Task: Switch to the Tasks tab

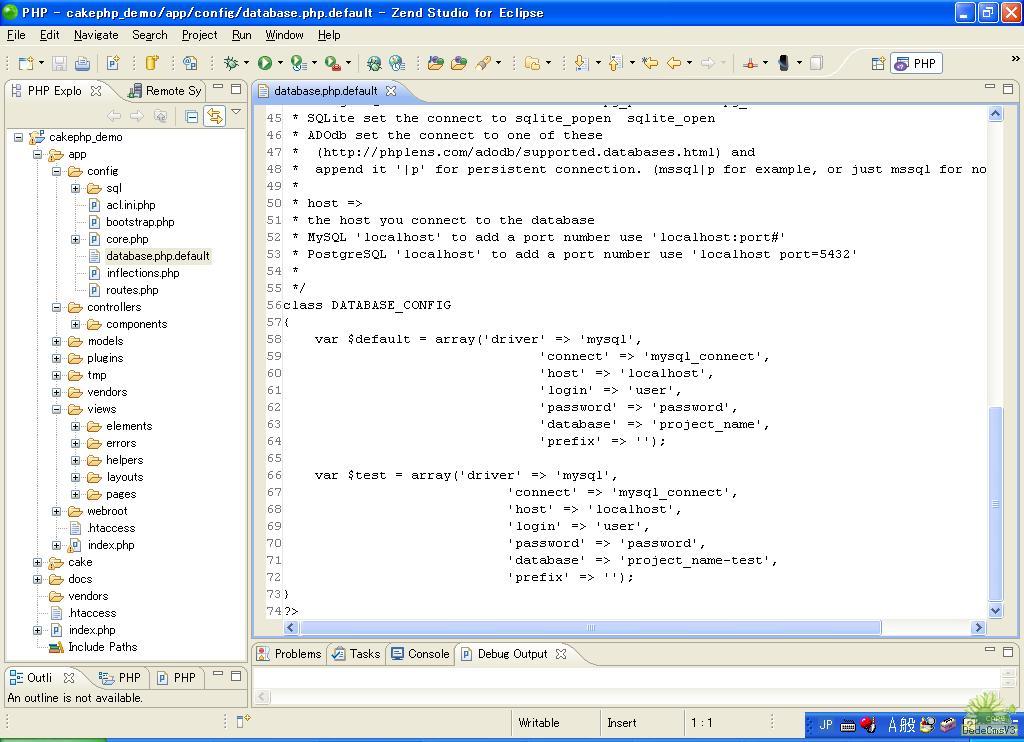Action: [357, 654]
